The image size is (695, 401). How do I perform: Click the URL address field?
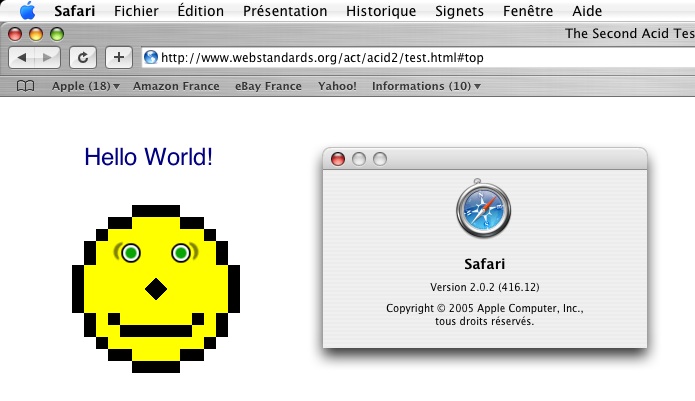[x=418, y=57]
